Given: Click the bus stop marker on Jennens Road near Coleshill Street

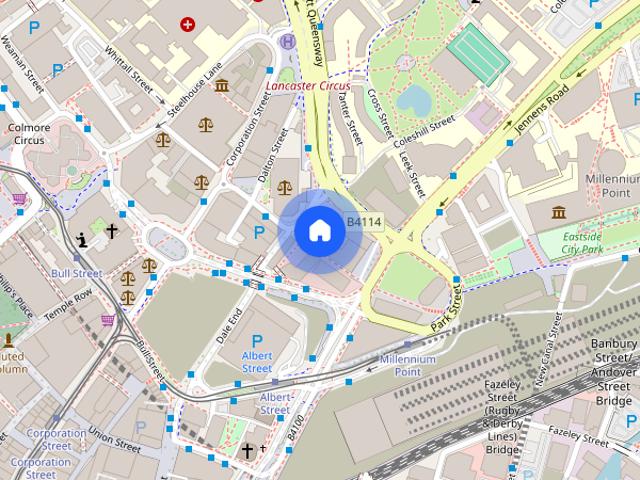Looking at the screenshot, I should coord(510,143).
